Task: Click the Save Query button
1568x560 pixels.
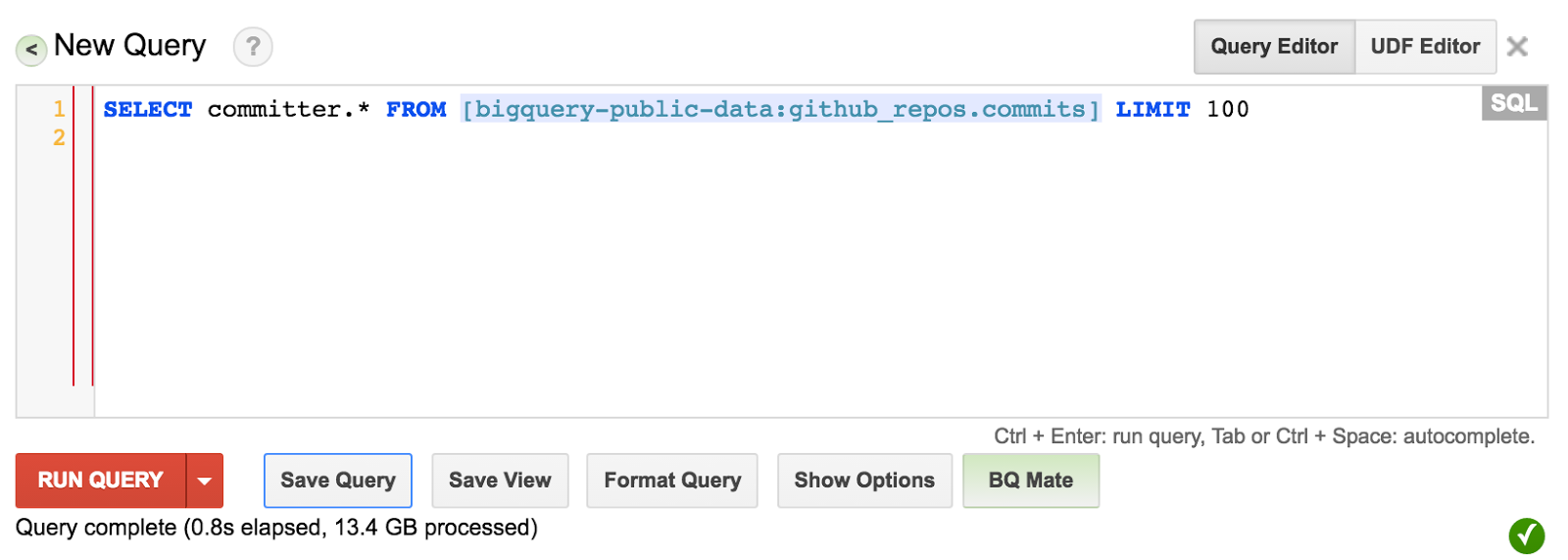Action: tap(338, 481)
